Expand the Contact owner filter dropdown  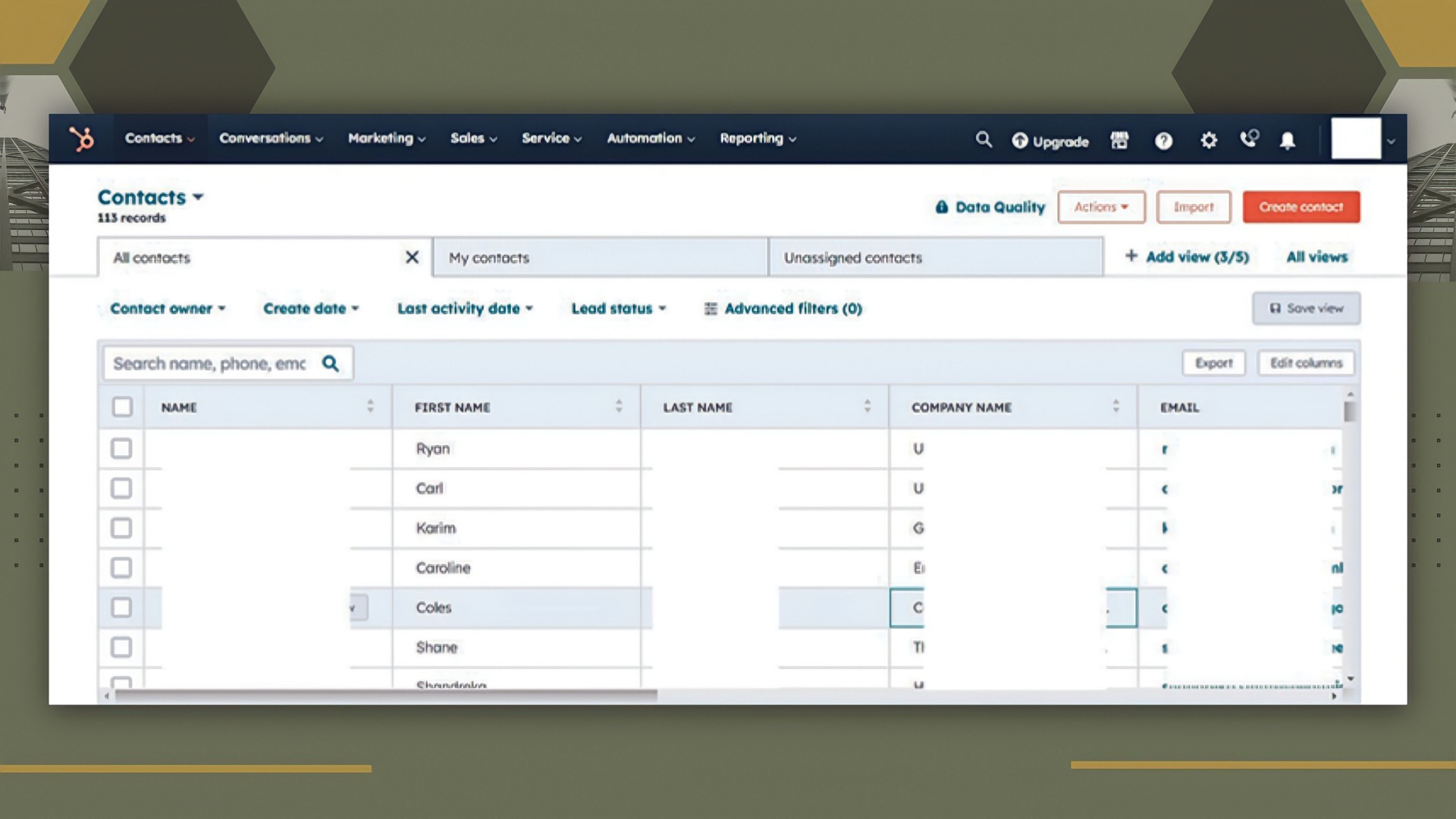(x=168, y=309)
